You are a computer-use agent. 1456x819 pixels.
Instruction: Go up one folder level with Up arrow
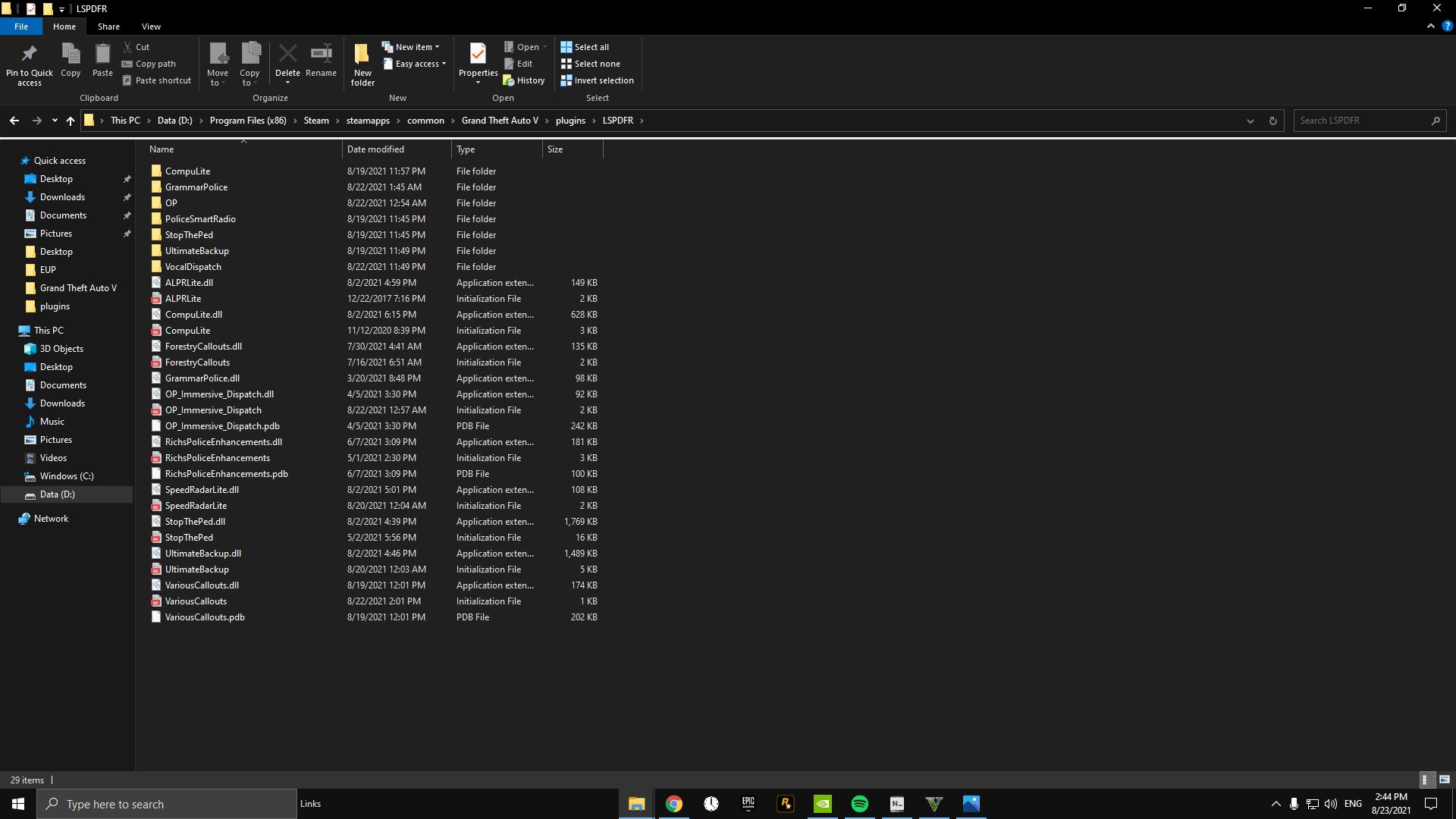coord(71,121)
